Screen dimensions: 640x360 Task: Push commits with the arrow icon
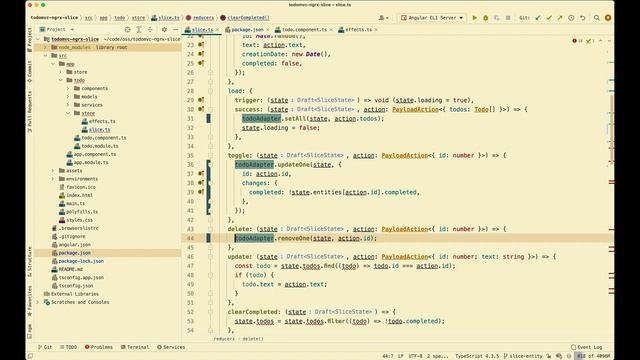[560, 18]
